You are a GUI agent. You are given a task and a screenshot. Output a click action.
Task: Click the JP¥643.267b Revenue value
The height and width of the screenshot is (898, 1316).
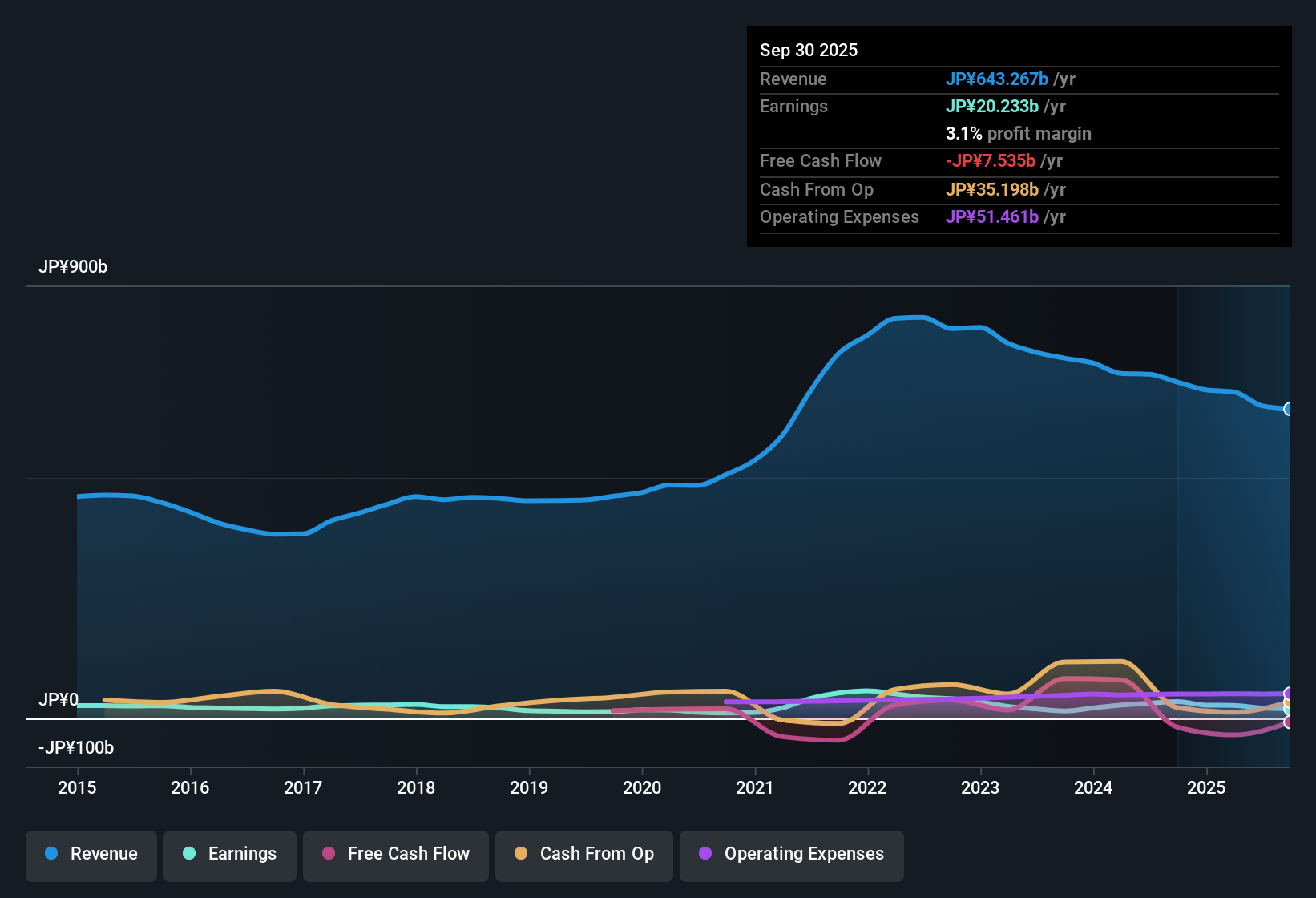tap(998, 79)
